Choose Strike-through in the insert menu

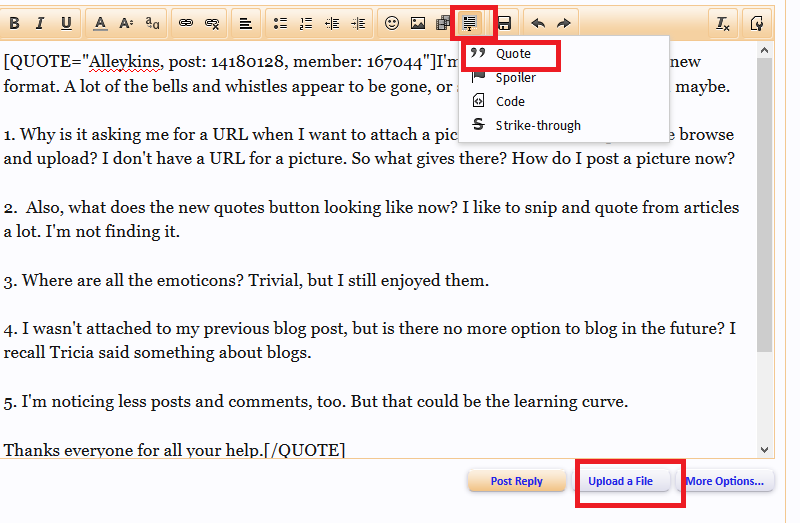click(x=537, y=125)
